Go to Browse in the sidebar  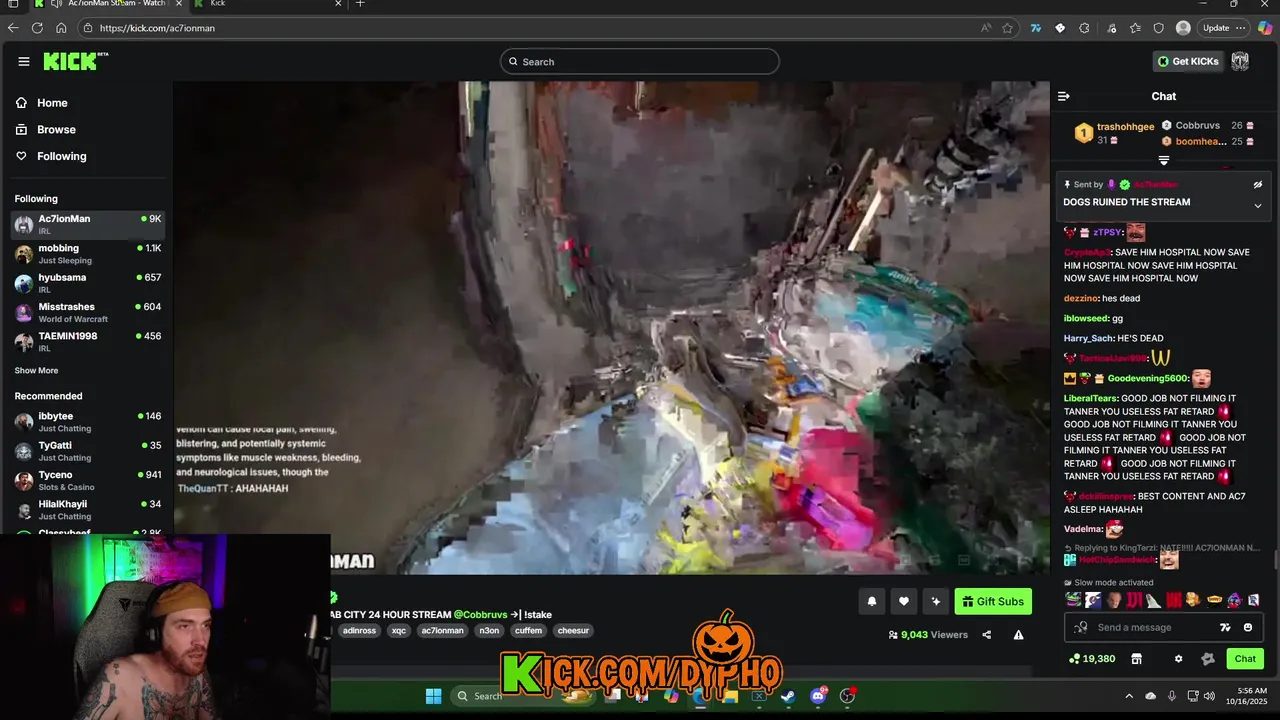56,129
